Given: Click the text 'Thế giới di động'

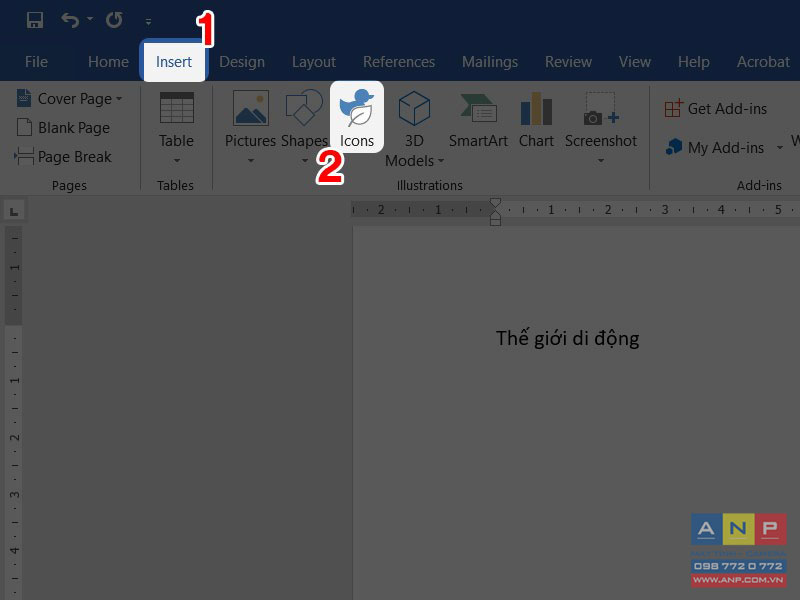Looking at the screenshot, I should pos(567,339).
